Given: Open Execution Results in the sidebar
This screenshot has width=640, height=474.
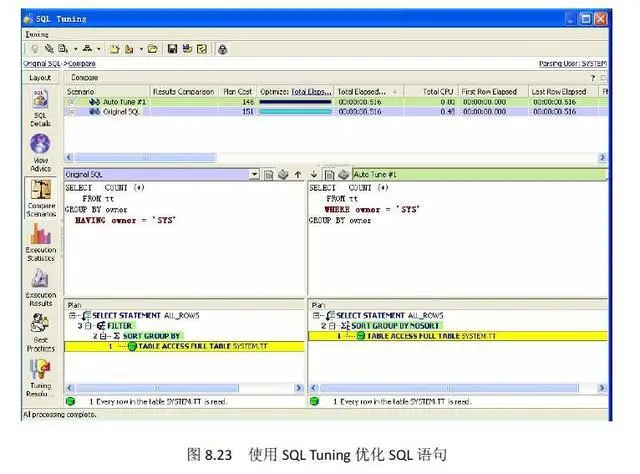Looking at the screenshot, I should pyautogui.click(x=41, y=288).
